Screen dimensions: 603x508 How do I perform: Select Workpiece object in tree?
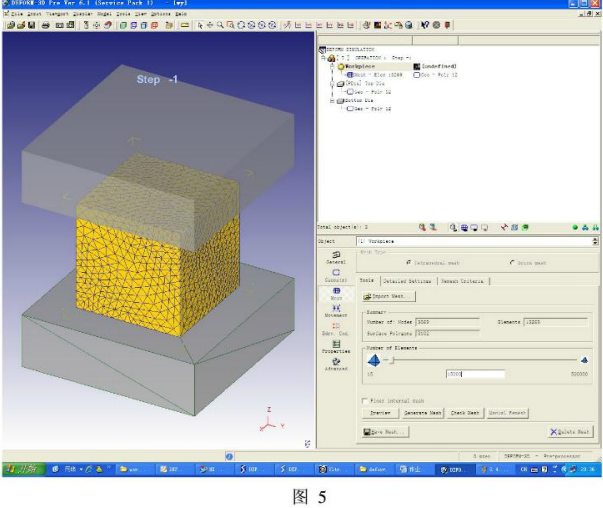click(360, 67)
